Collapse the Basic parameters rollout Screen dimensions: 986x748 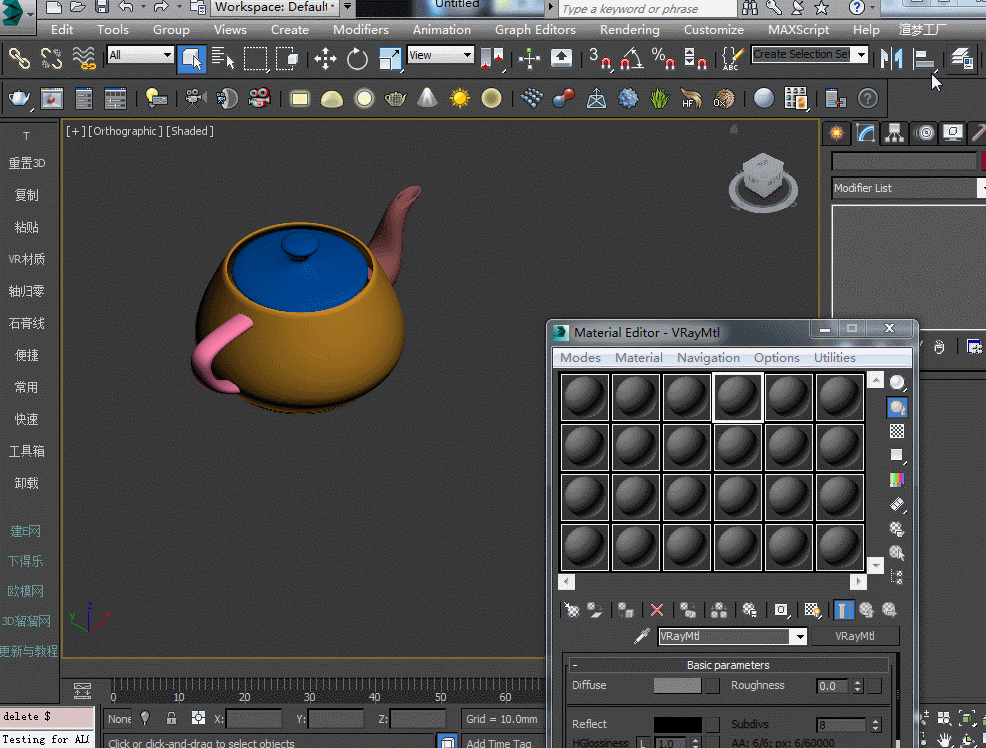pos(575,665)
